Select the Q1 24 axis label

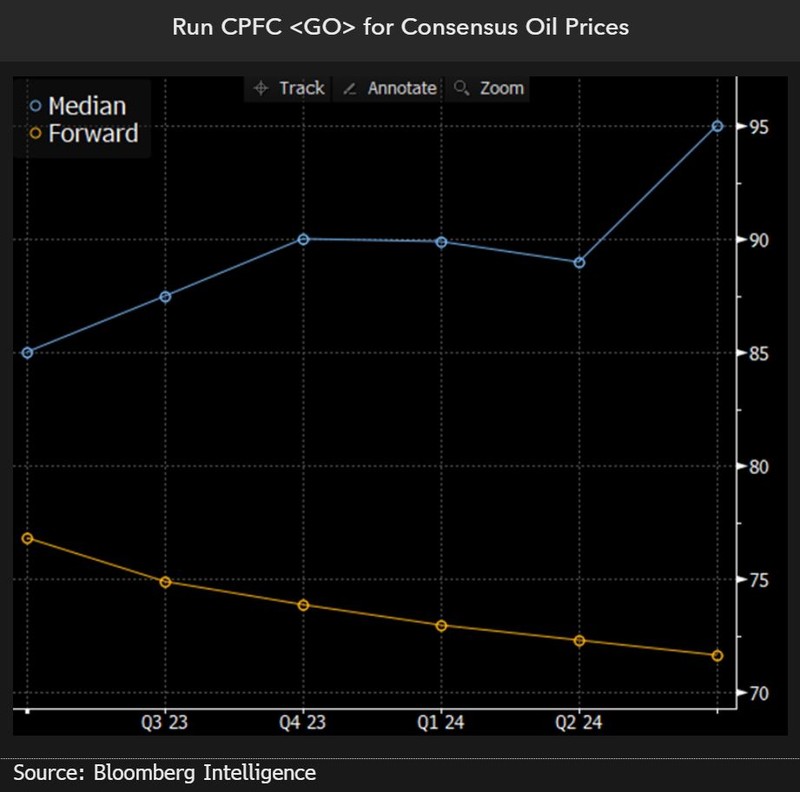pyautogui.click(x=443, y=718)
